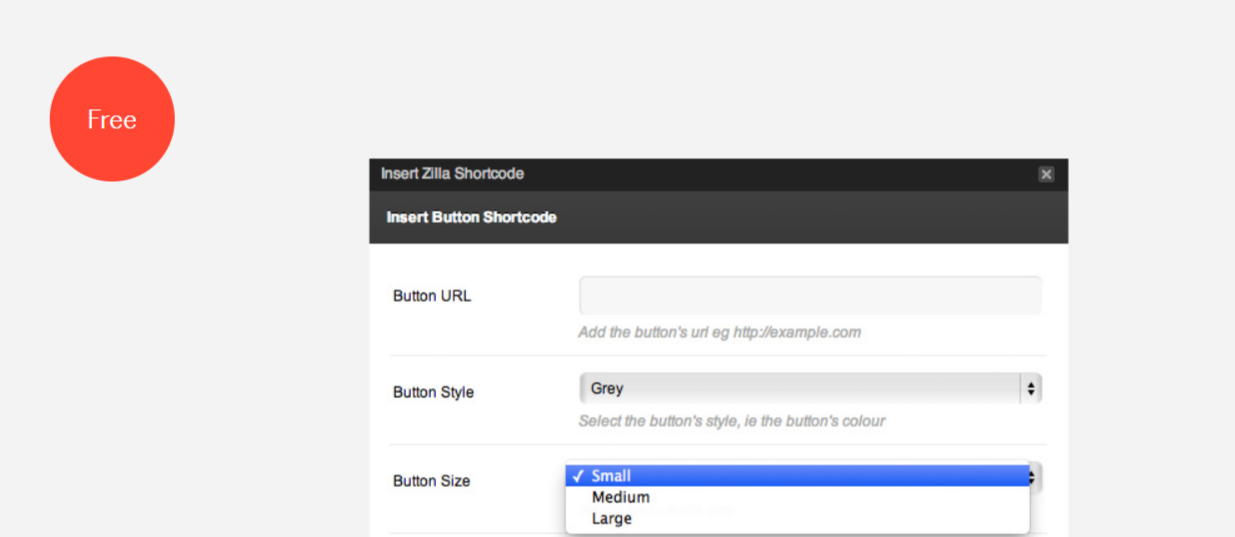Choose Medium from the size list
1235x537 pixels.
click(620, 497)
